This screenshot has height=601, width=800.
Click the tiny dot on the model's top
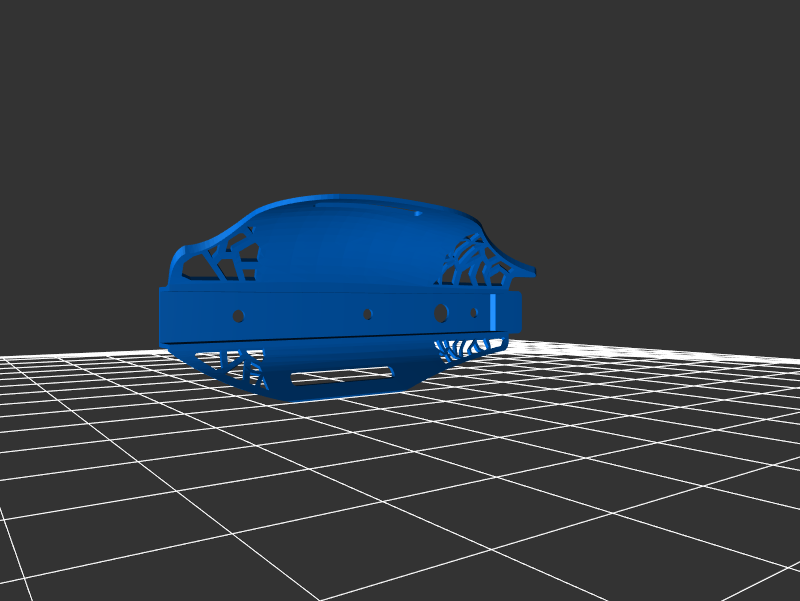tap(413, 213)
